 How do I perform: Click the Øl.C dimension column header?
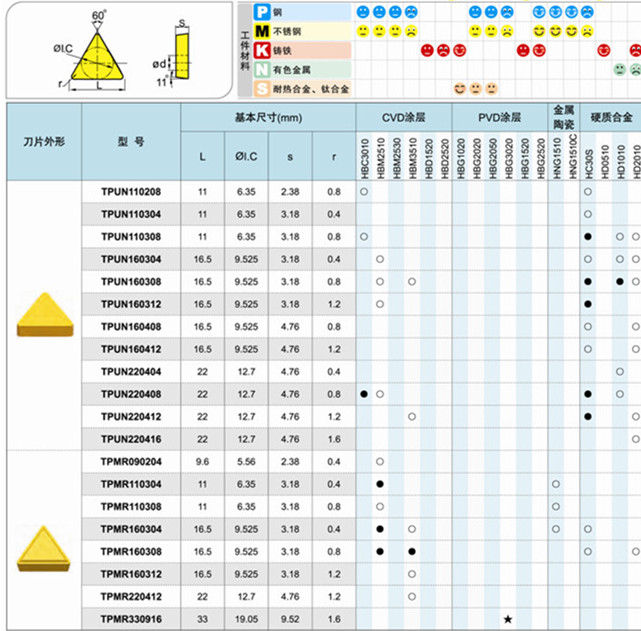point(246,156)
